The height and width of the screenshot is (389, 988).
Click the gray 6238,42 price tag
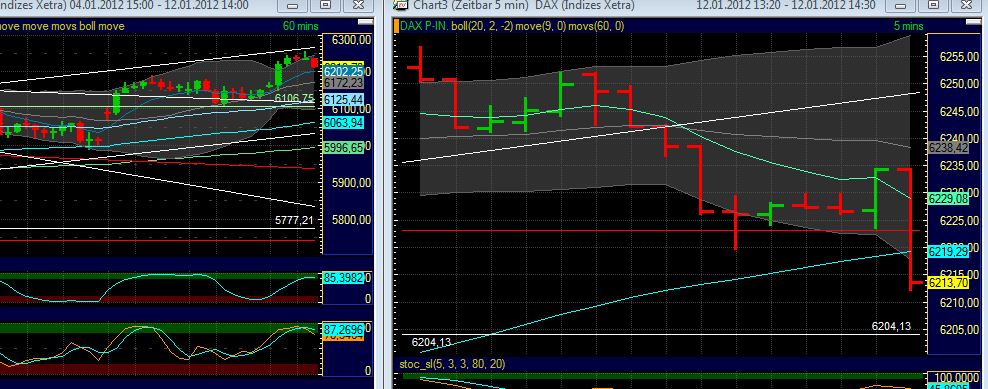(948, 148)
